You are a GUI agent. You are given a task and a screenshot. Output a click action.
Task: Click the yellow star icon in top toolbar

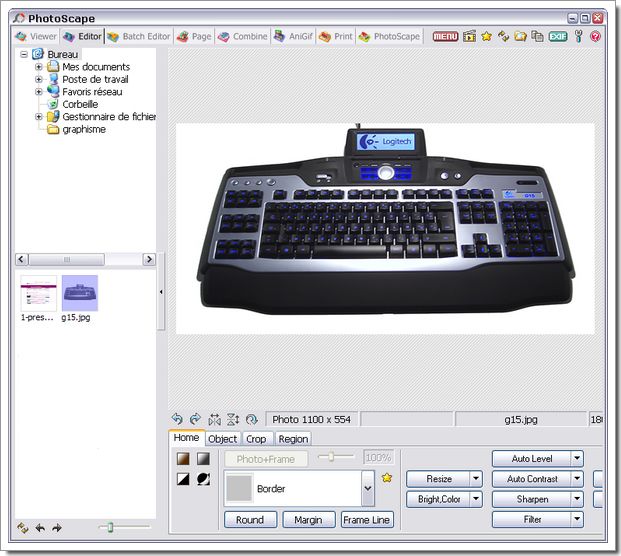click(486, 36)
